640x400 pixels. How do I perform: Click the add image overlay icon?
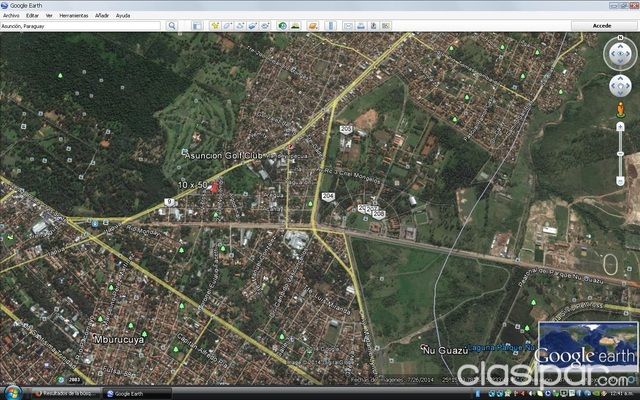point(253,26)
